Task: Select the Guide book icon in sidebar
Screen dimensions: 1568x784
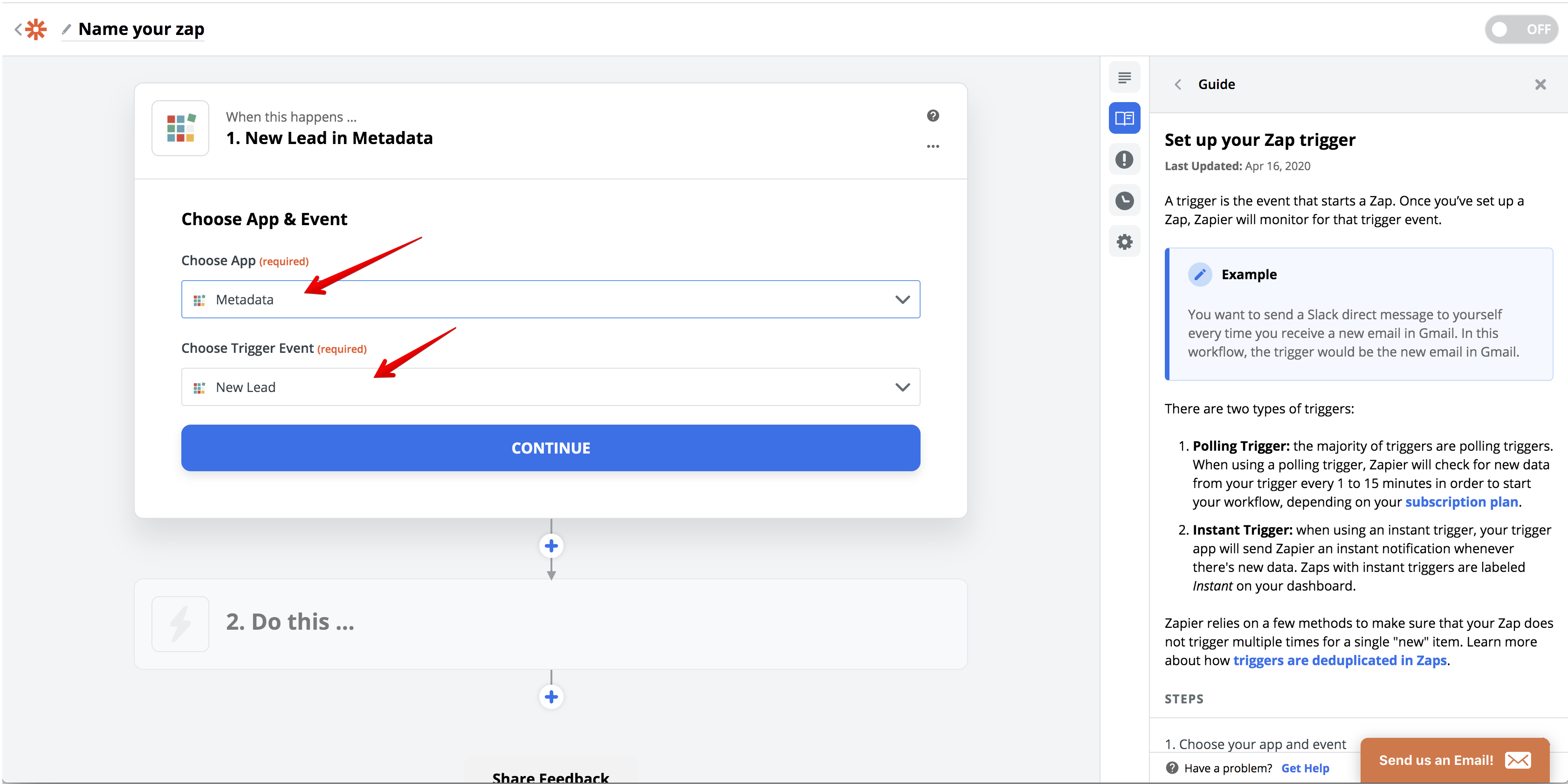Action: click(x=1124, y=118)
